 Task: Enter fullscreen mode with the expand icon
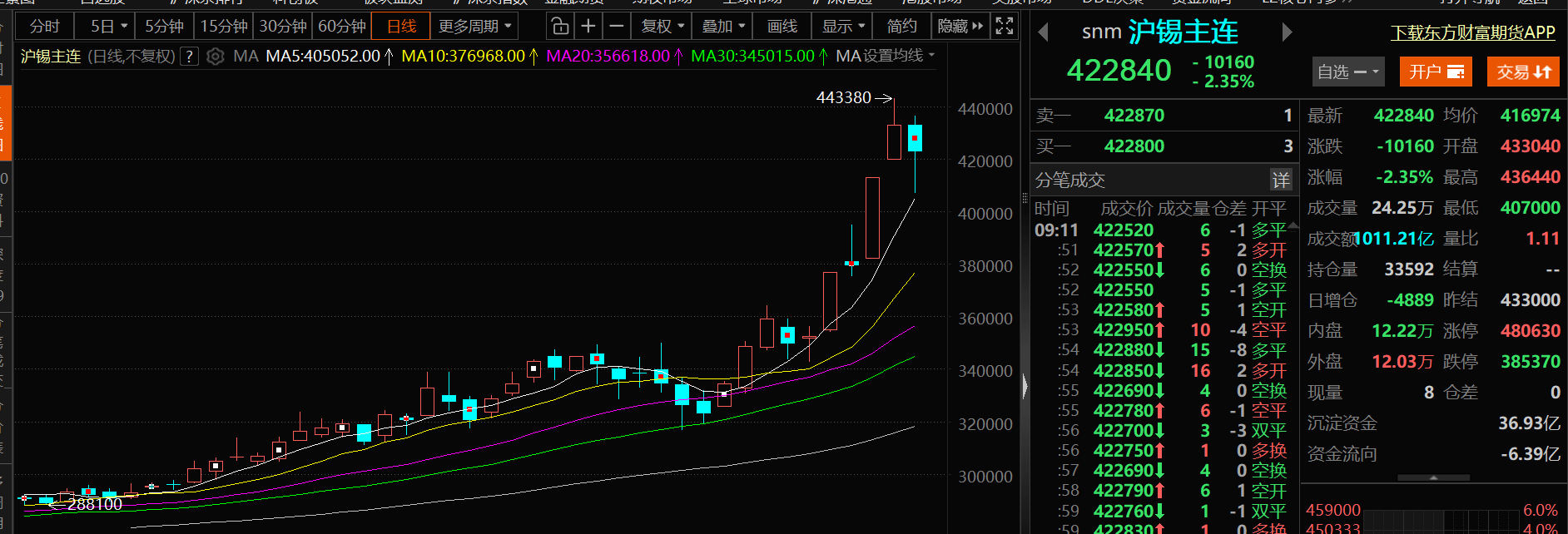(1005, 27)
